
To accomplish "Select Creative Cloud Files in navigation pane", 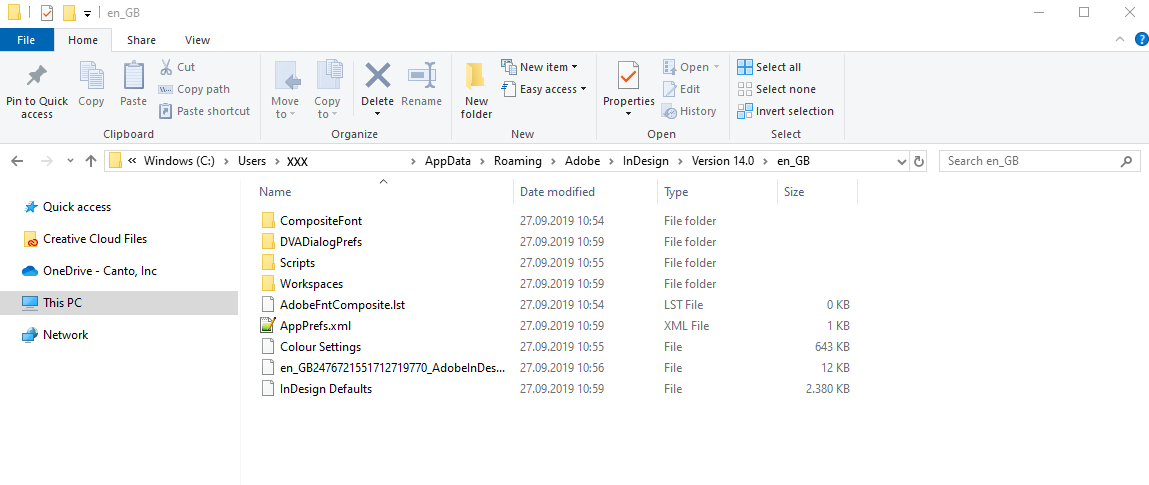I will tap(95, 239).
